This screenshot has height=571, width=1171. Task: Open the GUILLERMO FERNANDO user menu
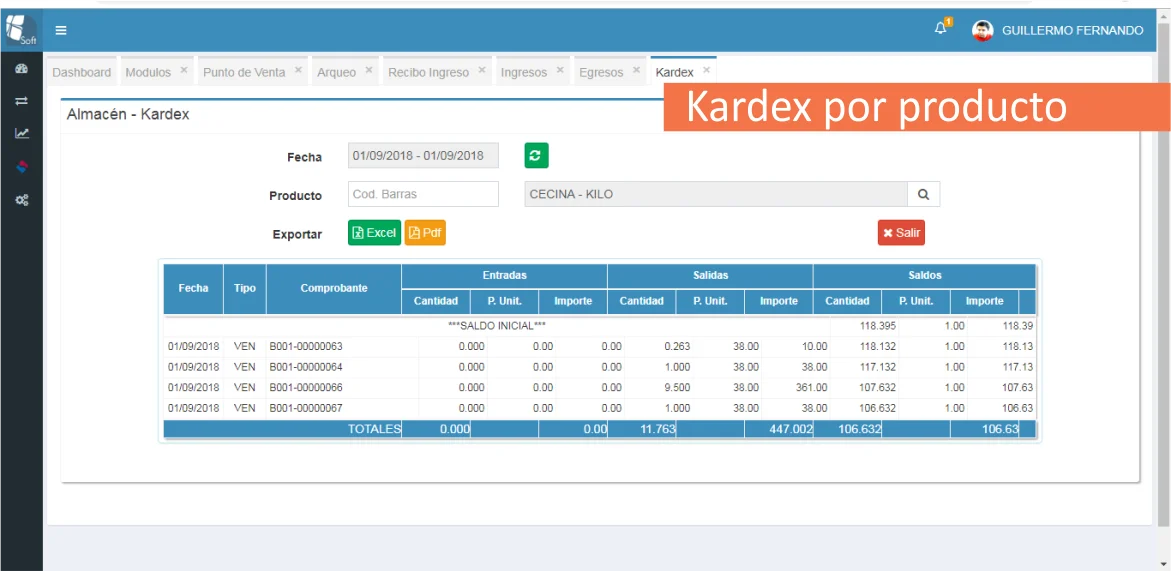click(1058, 30)
